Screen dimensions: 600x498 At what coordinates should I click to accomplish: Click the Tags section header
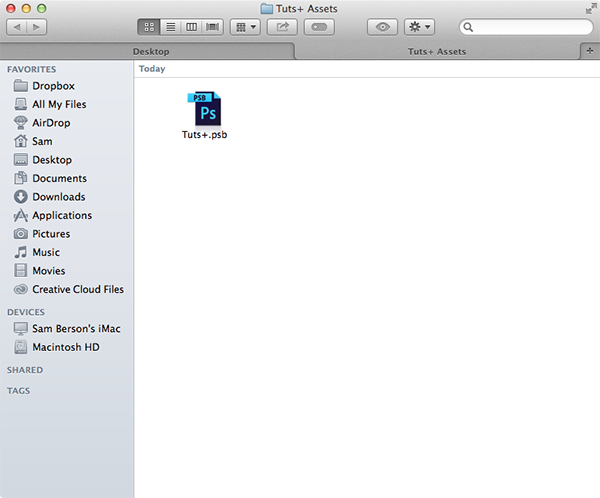click(18, 391)
